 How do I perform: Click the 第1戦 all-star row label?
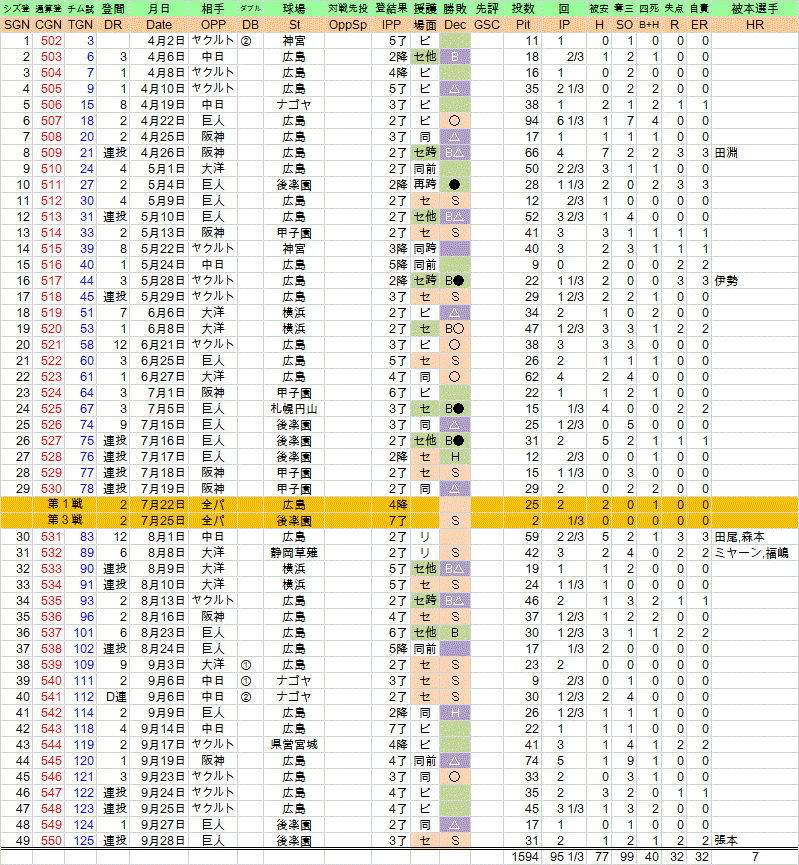point(65,504)
